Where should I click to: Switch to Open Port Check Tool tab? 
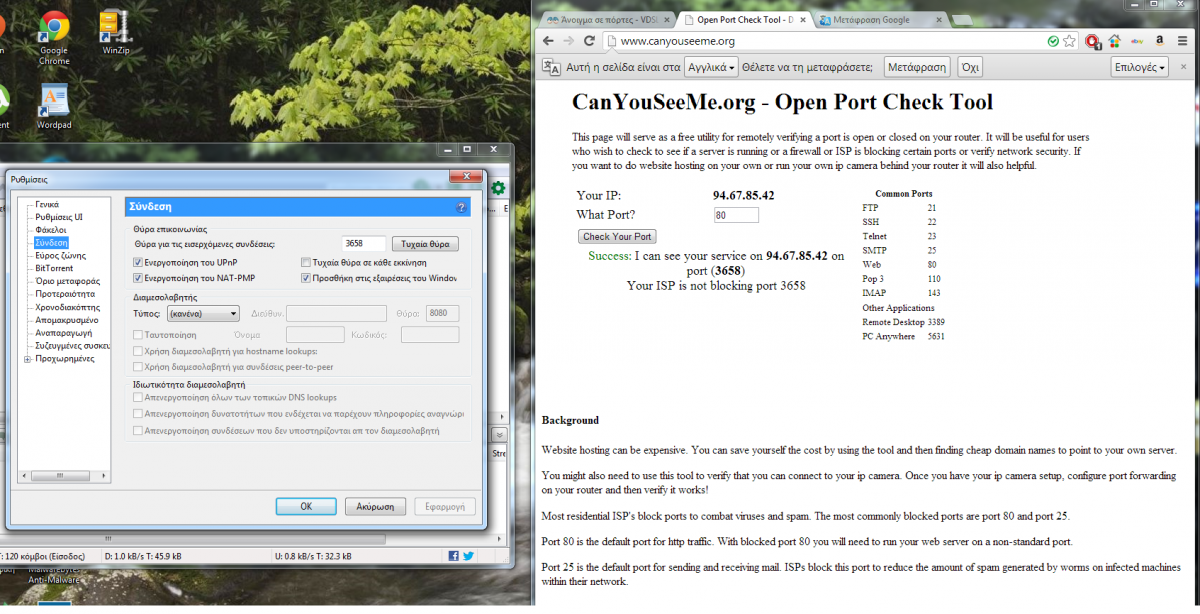[x=744, y=19]
